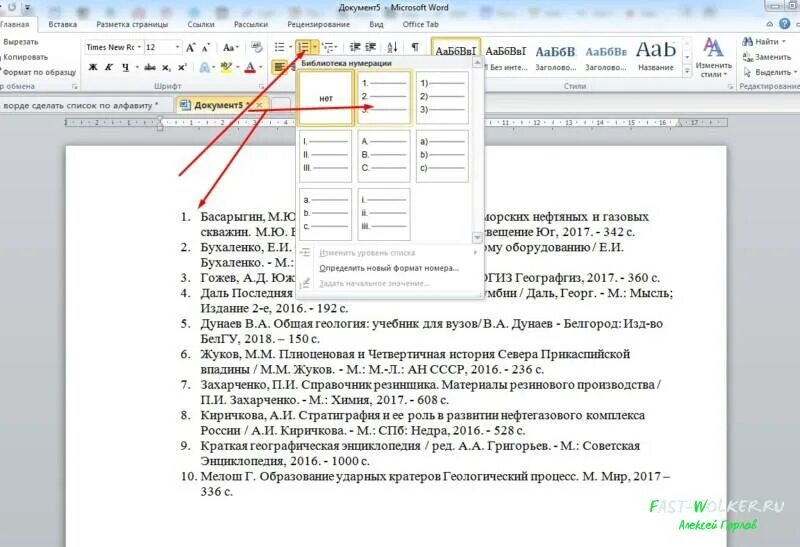Click the Заменить button
This screenshot has height=547, width=800.
(x=765, y=57)
